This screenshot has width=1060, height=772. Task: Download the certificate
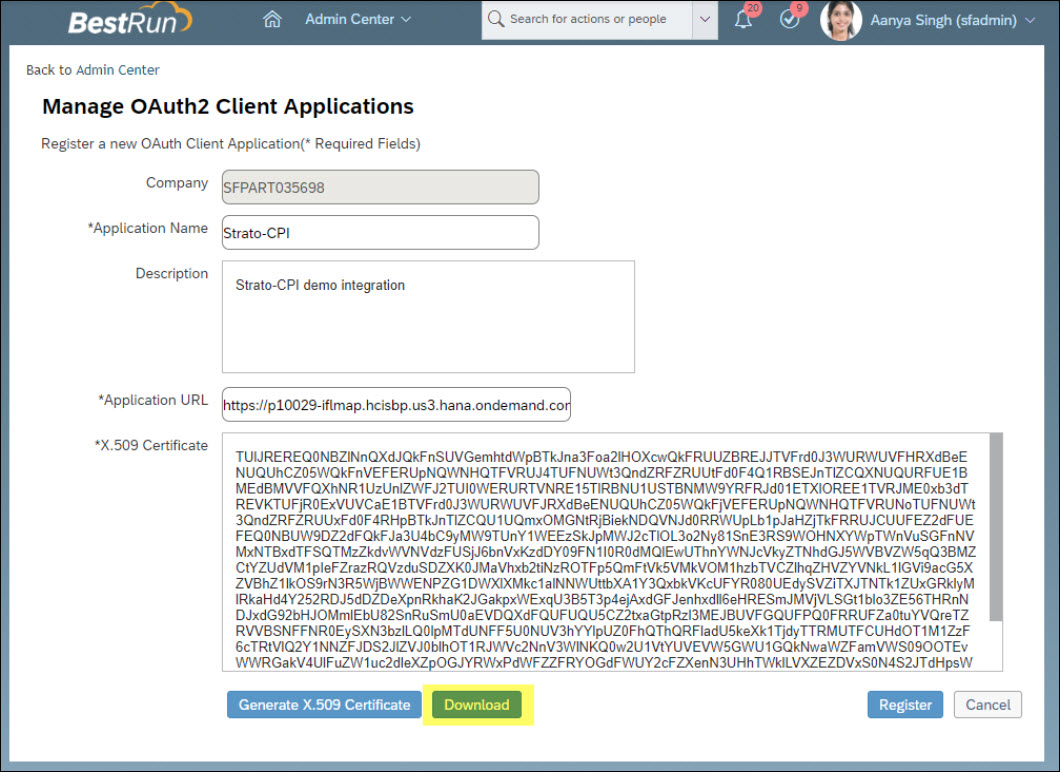(x=477, y=705)
